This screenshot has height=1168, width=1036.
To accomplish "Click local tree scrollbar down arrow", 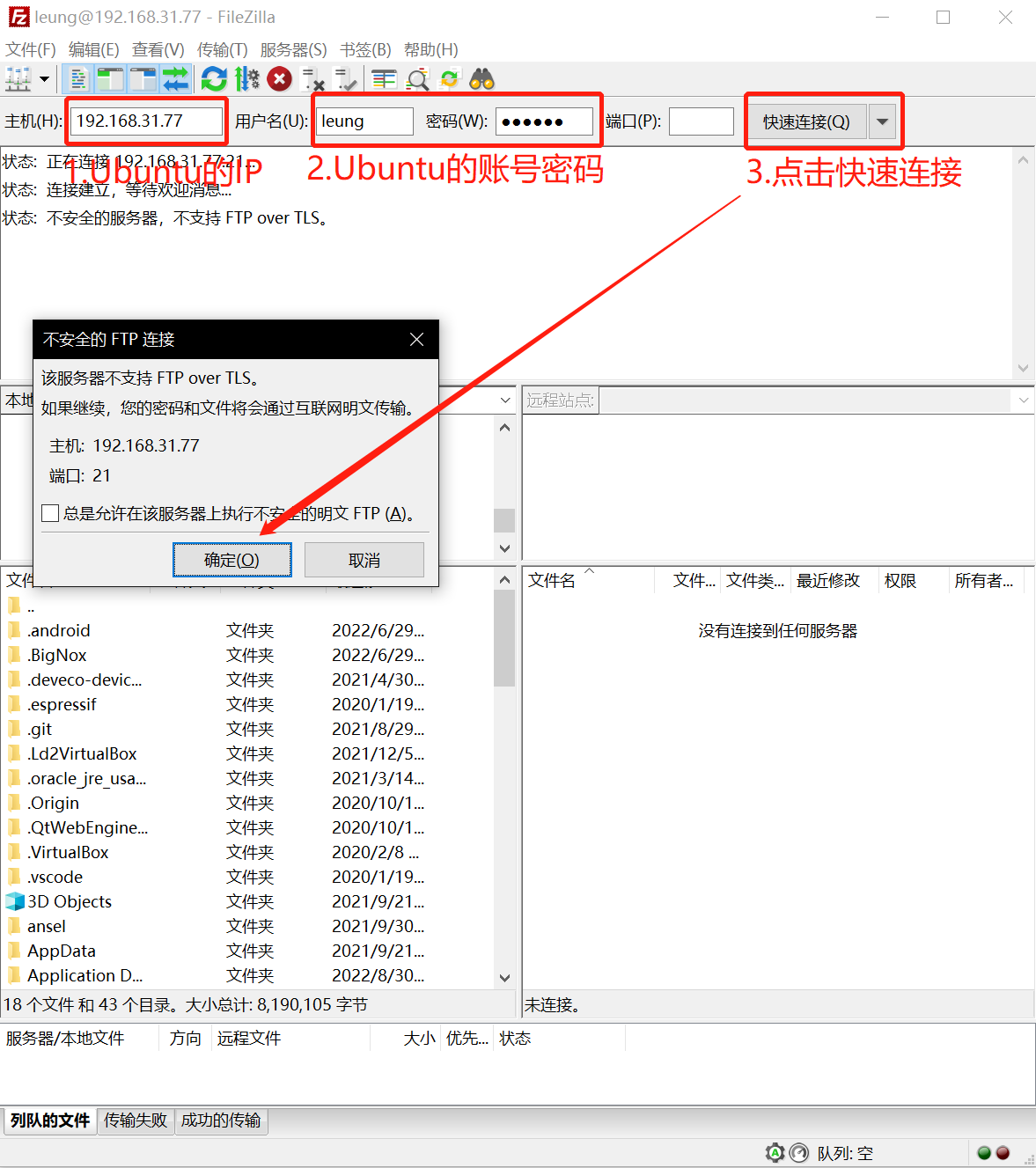I will 504,548.
